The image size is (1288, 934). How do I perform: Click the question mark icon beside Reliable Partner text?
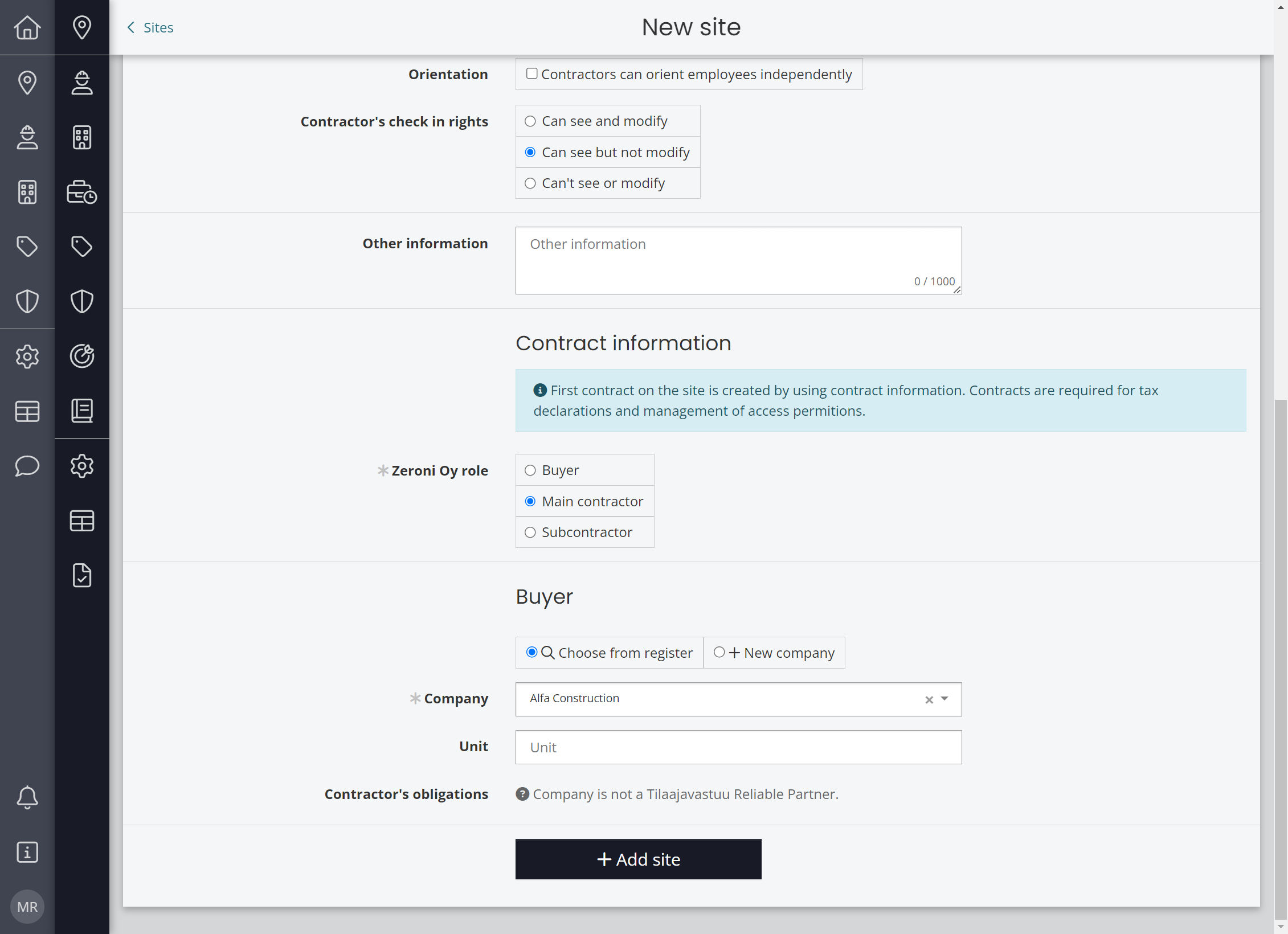pyautogui.click(x=522, y=794)
